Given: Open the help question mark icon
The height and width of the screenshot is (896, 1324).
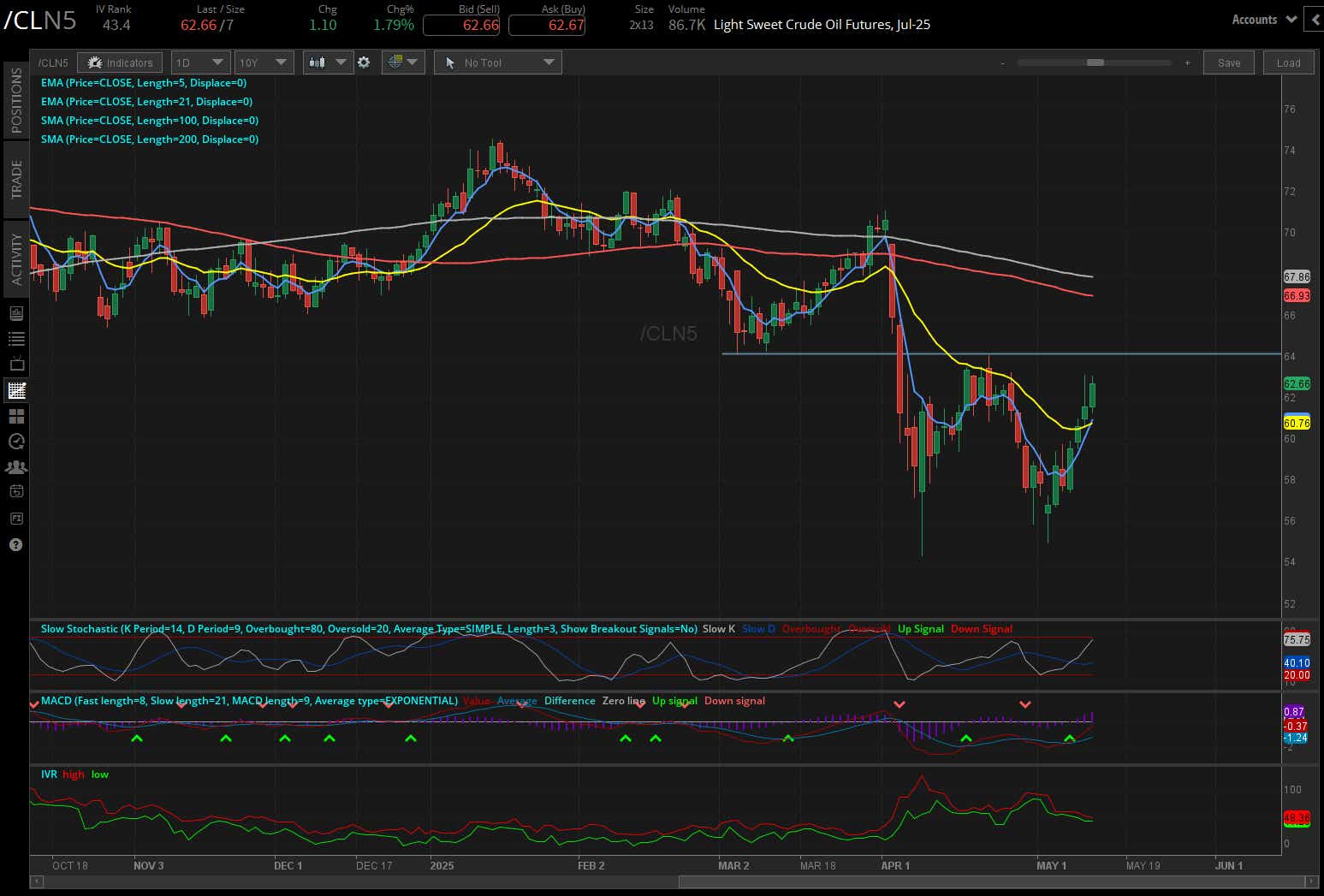Looking at the screenshot, I should pos(15,545).
